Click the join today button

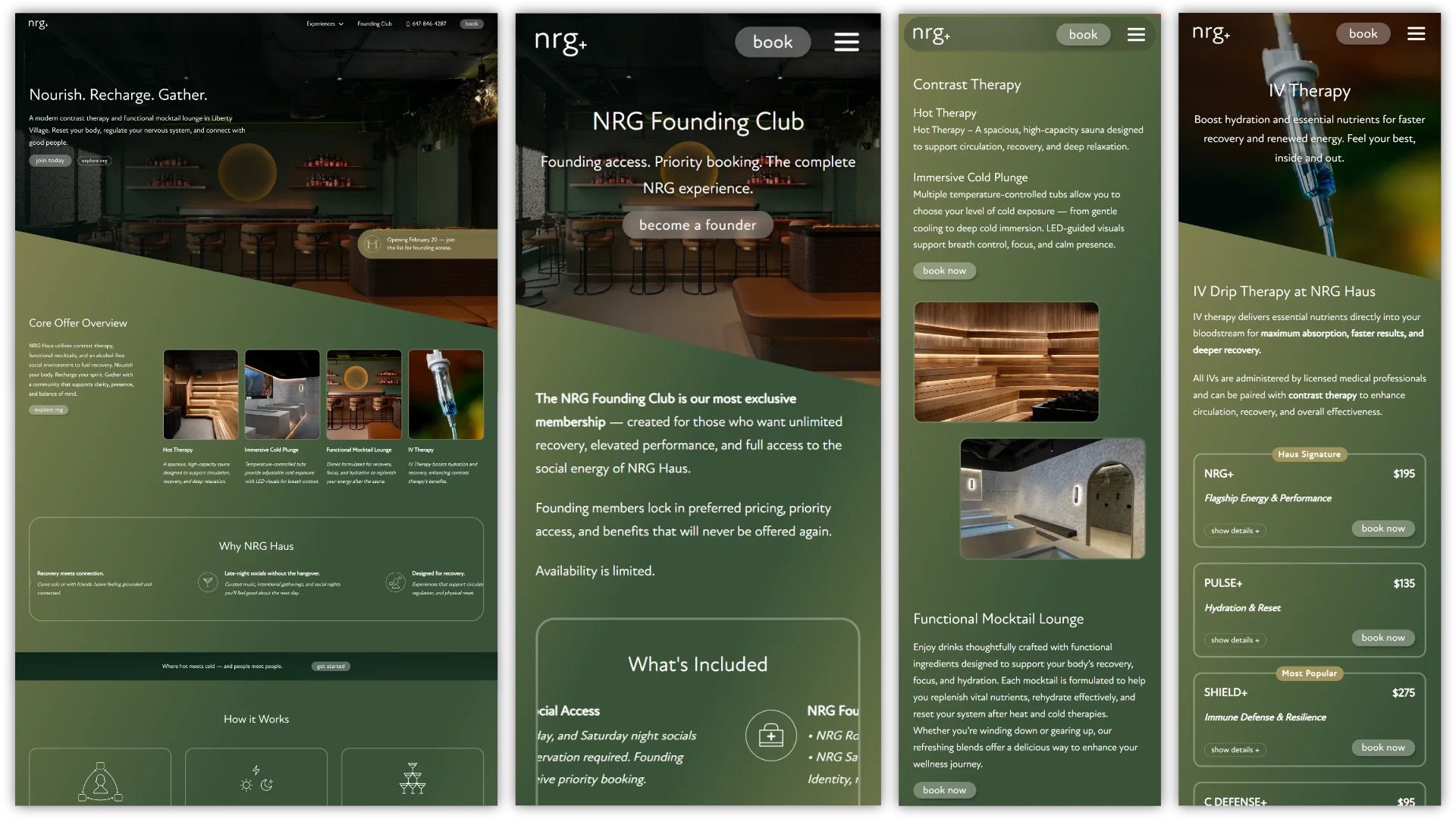50,161
